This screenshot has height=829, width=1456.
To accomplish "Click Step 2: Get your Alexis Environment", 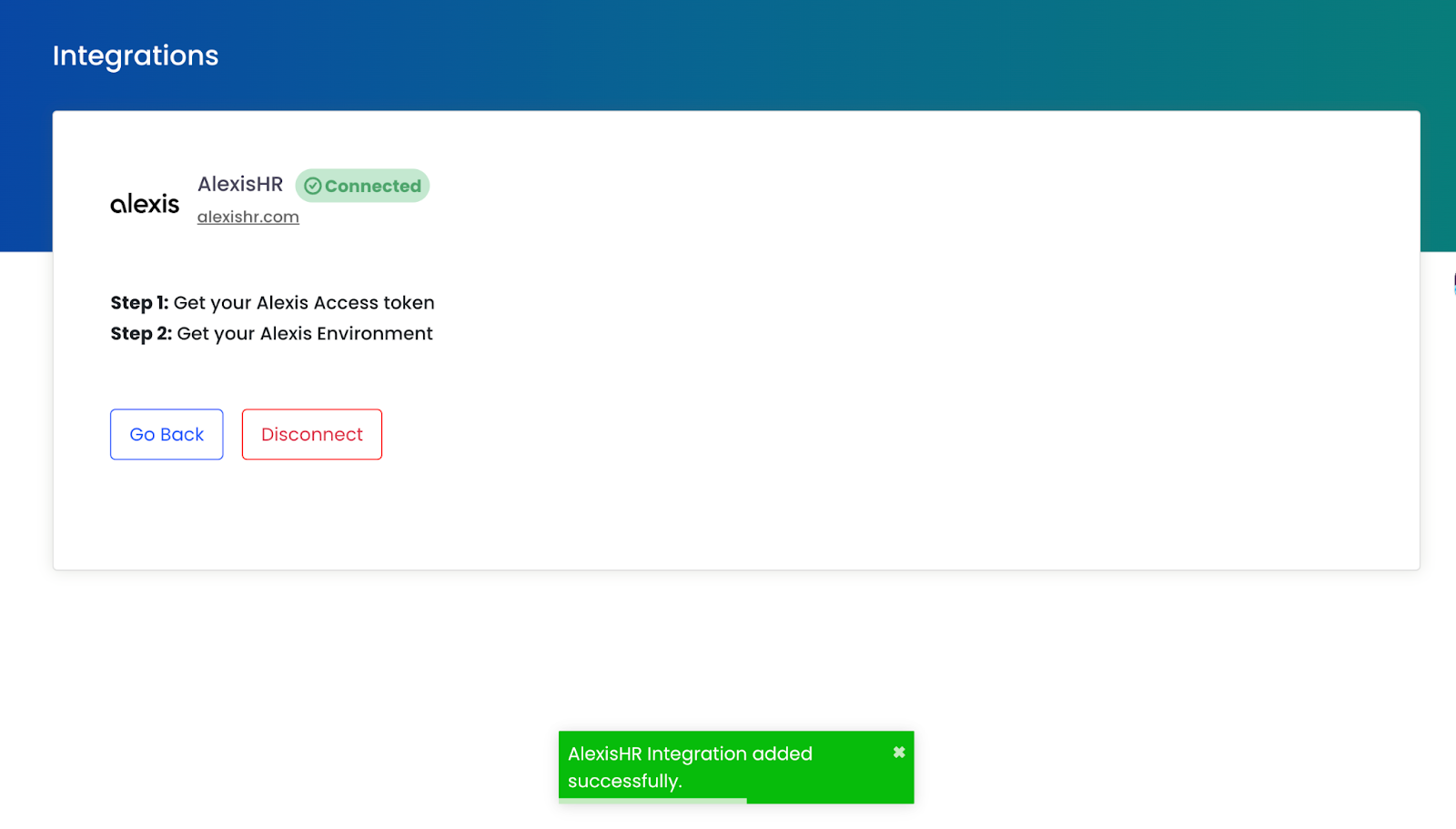I will (272, 333).
